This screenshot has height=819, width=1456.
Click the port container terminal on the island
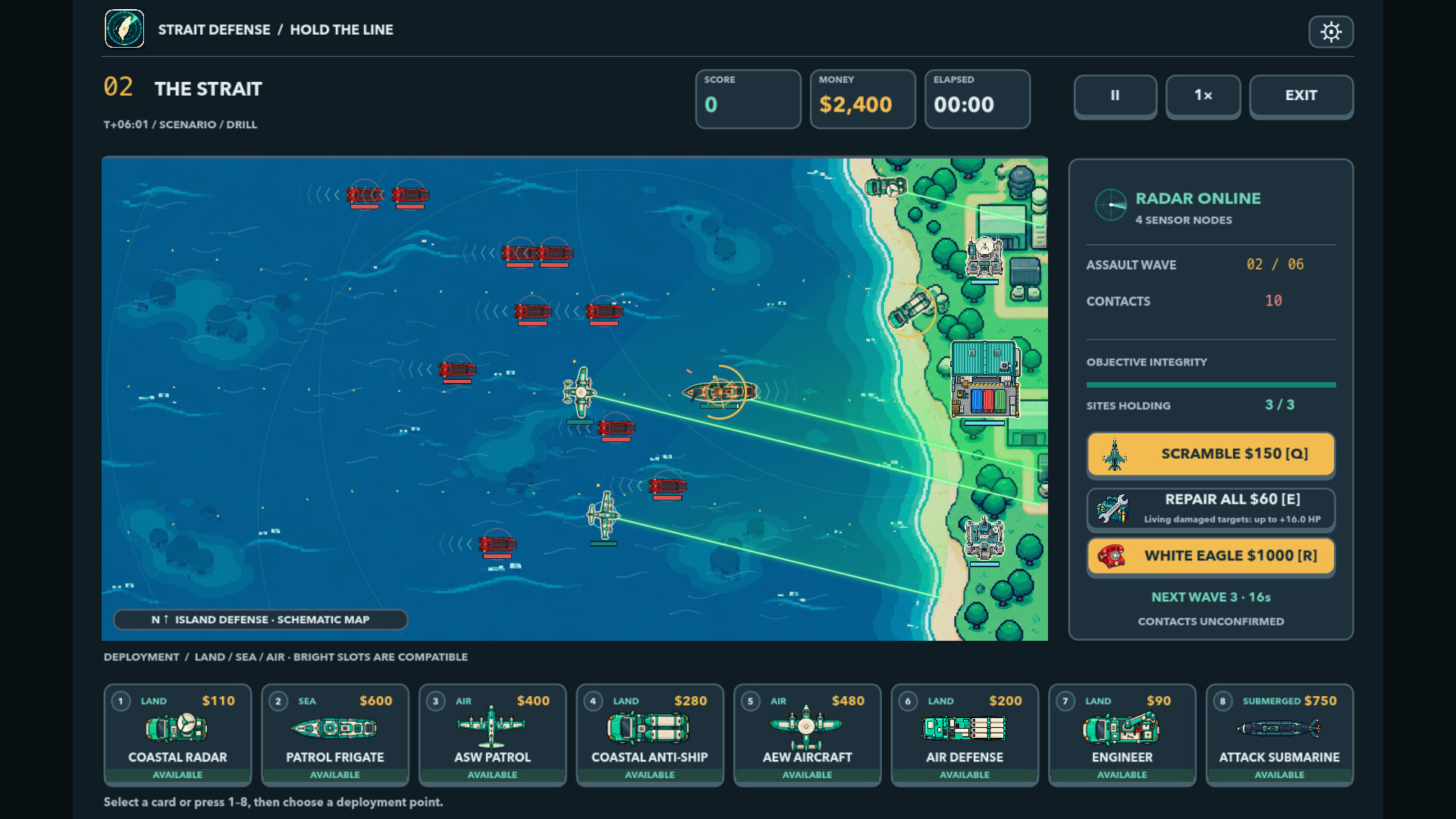985,379
